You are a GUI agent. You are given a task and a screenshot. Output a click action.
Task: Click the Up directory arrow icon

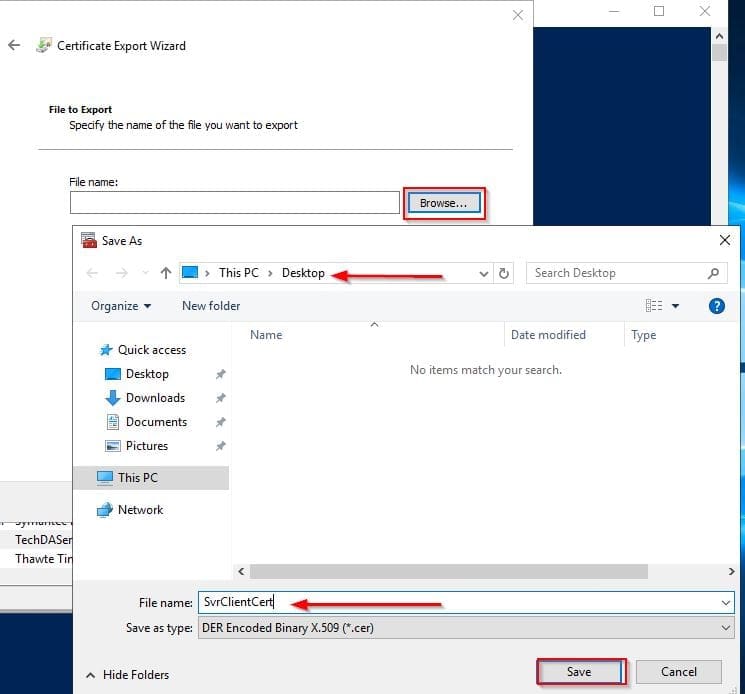(x=166, y=273)
